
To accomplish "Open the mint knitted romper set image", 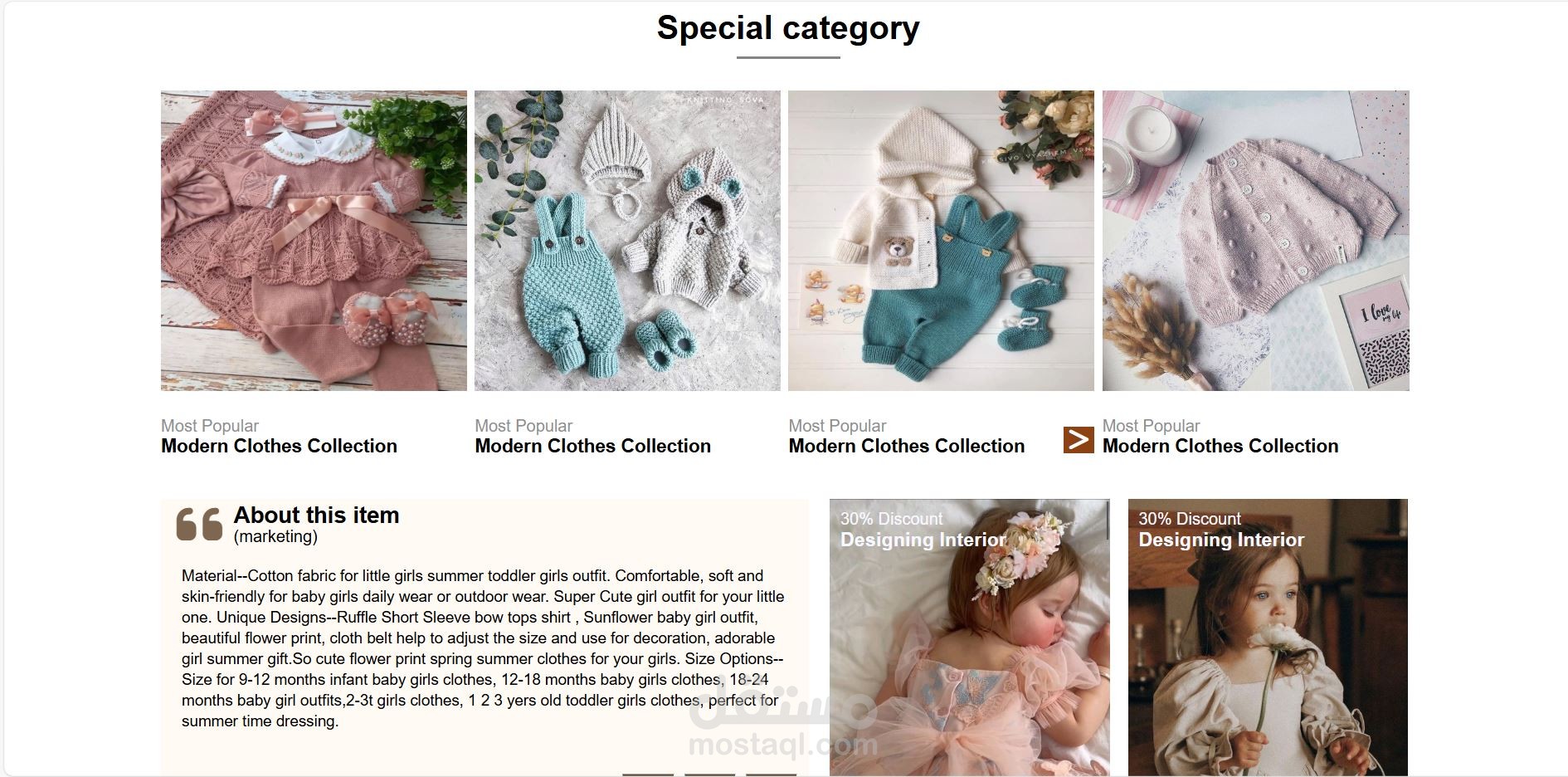I will pos(627,241).
